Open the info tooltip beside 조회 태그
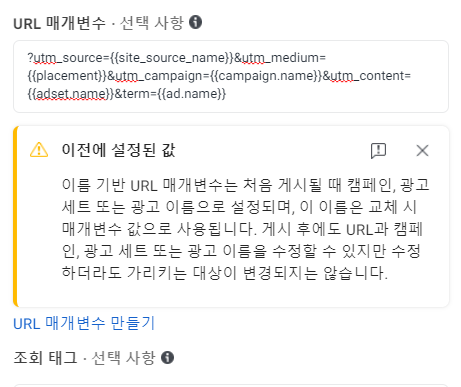 [167, 357]
